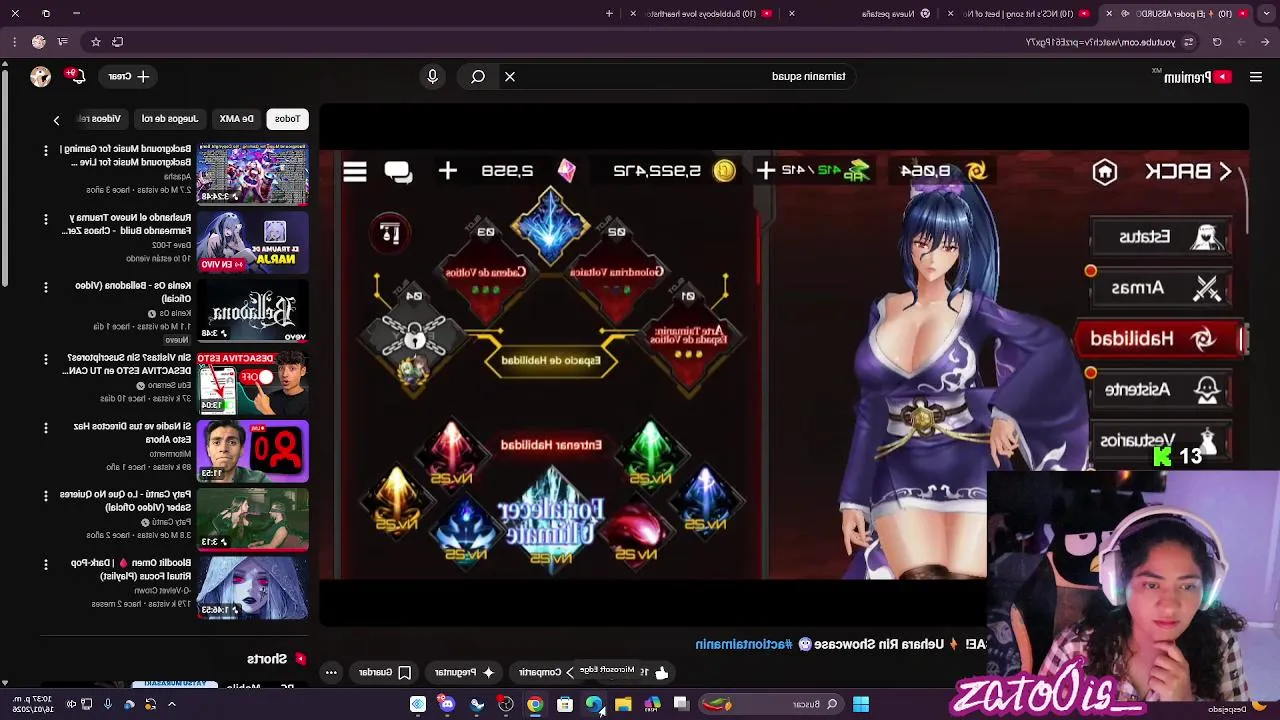
Task: Open File Explorer folder icon on taskbar
Action: tap(623, 705)
